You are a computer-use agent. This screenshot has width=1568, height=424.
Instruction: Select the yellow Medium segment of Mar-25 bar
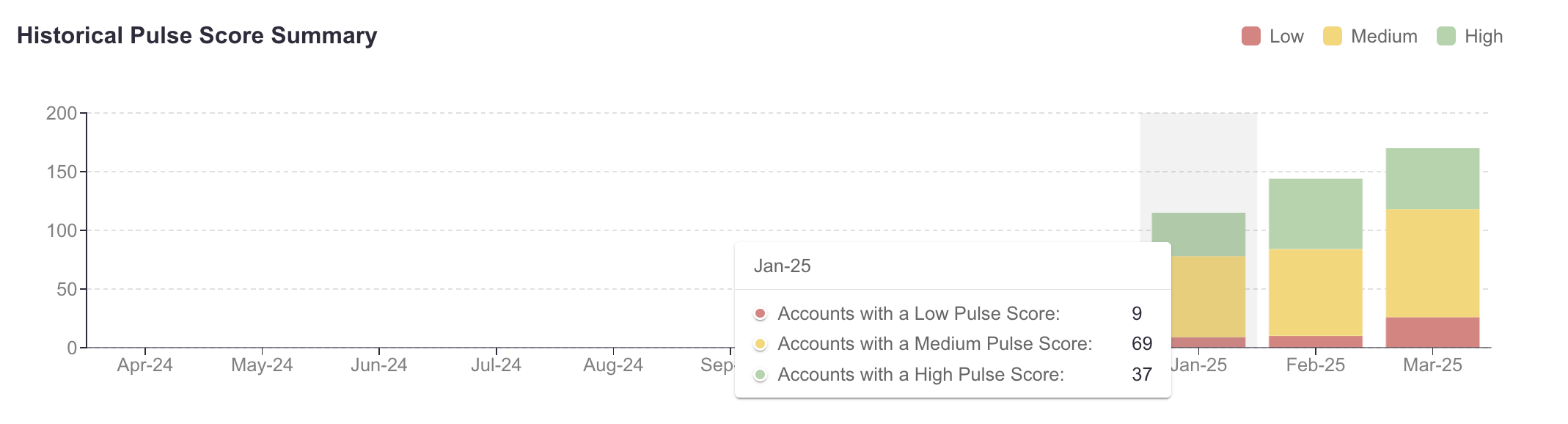pos(1432,263)
